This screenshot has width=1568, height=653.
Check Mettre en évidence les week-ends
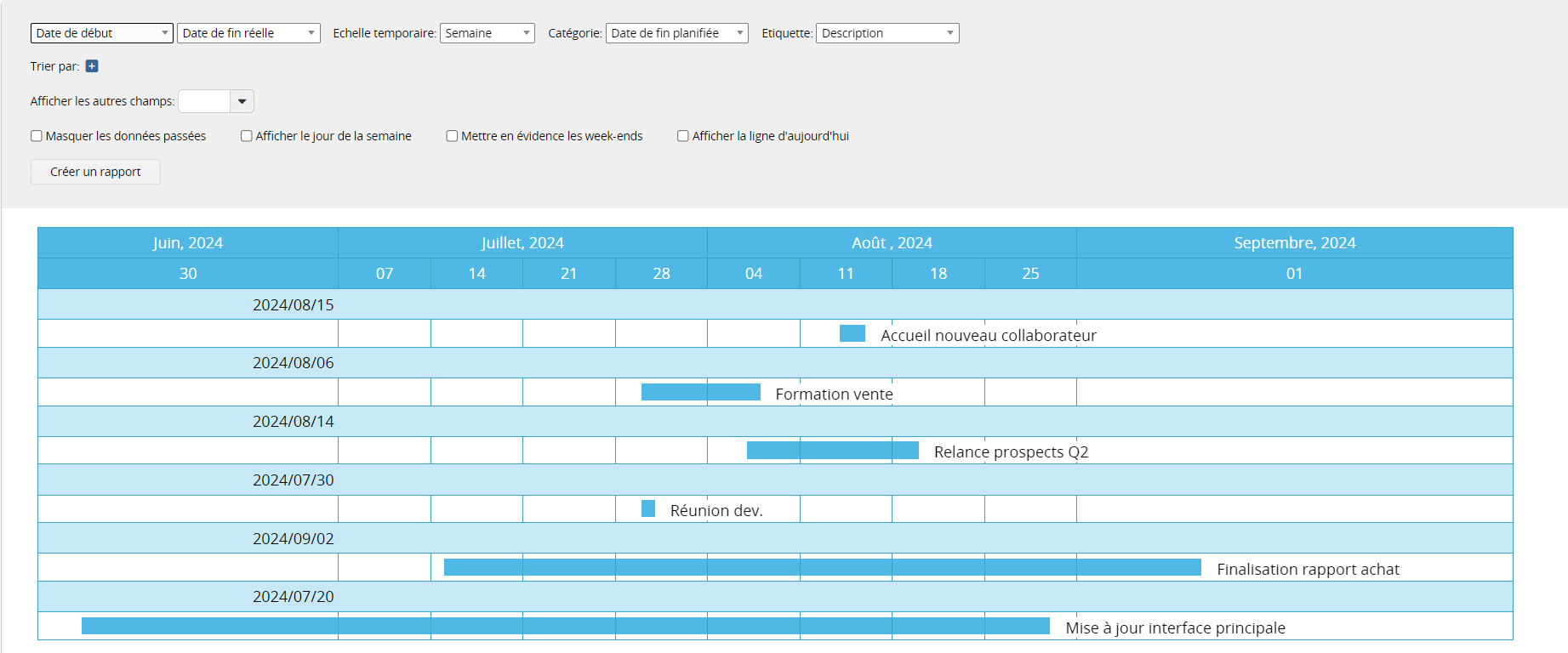tap(453, 136)
